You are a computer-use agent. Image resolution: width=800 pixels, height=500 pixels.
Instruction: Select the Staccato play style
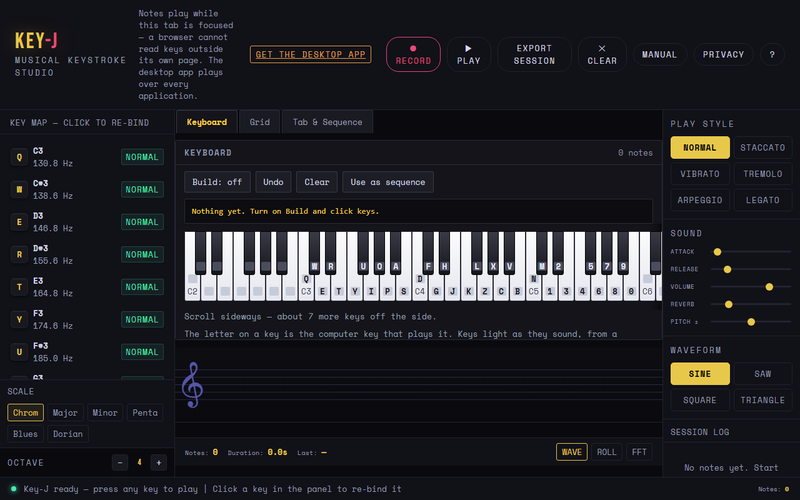click(x=763, y=147)
